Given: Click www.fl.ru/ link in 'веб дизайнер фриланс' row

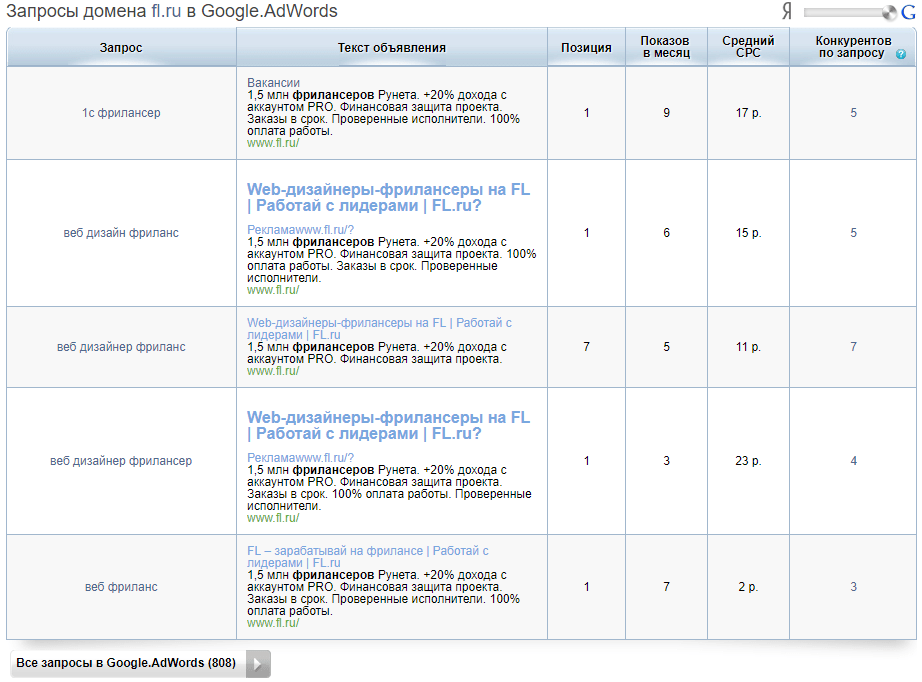Looking at the screenshot, I should (x=273, y=371).
